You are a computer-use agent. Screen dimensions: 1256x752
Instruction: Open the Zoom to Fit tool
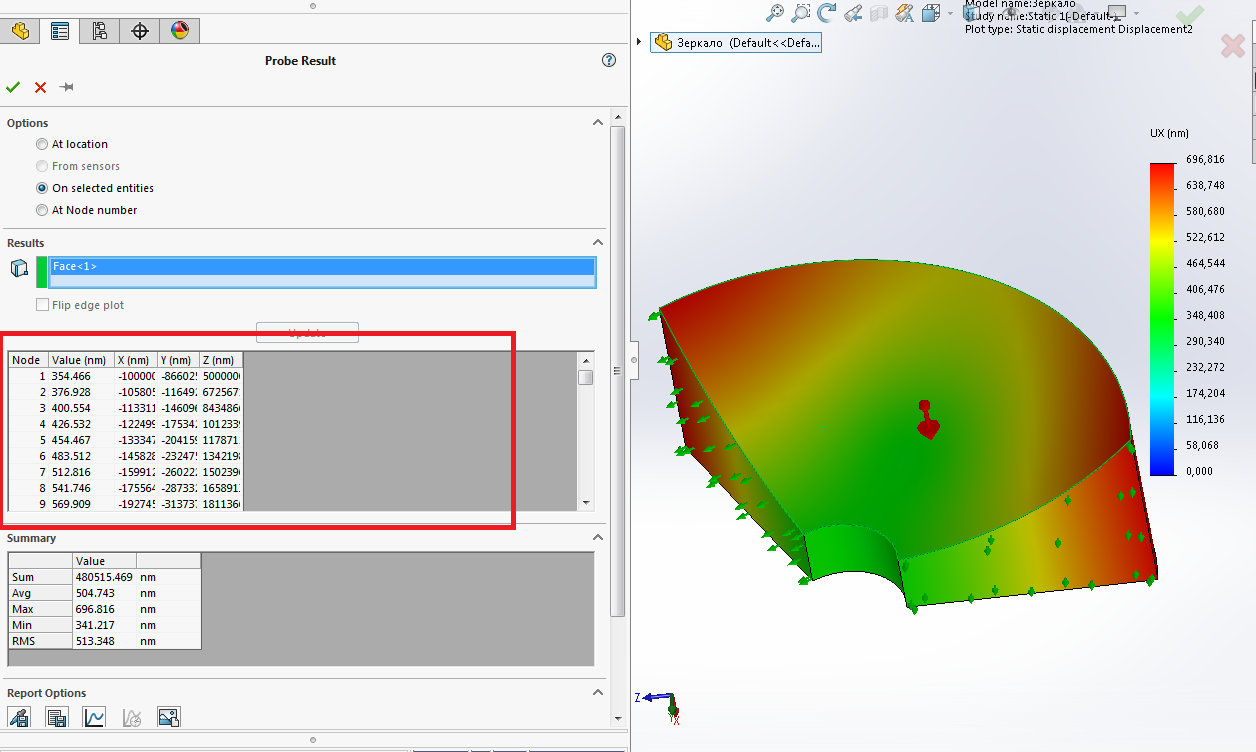775,13
